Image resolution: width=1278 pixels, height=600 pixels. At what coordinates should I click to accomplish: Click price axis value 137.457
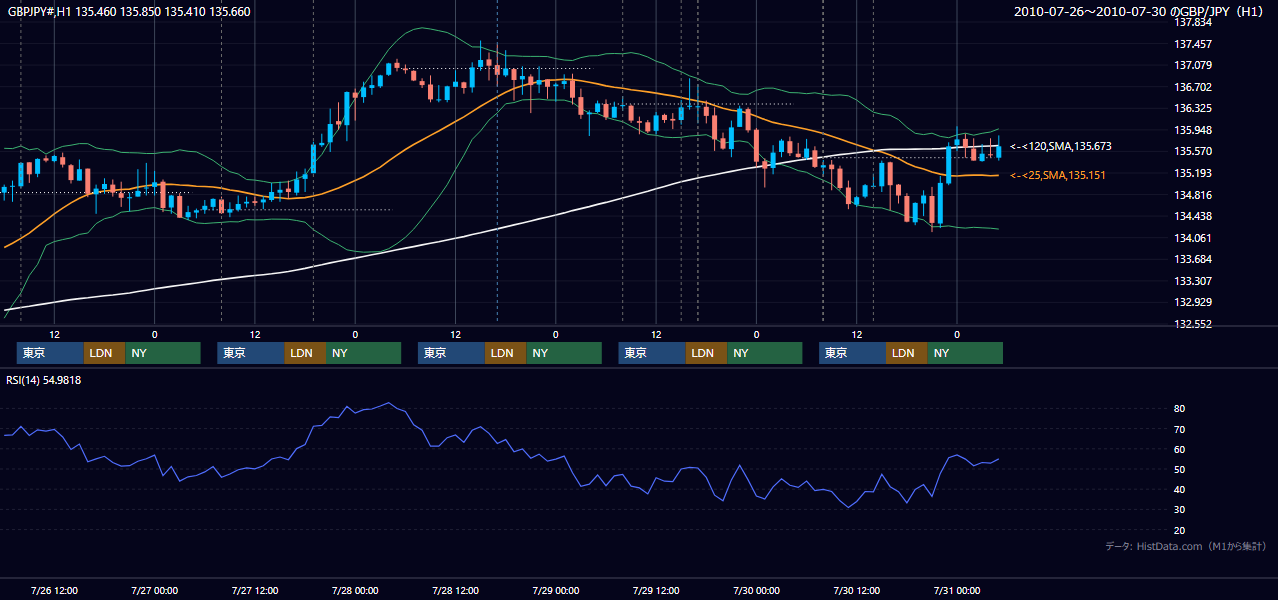[x=1193, y=44]
